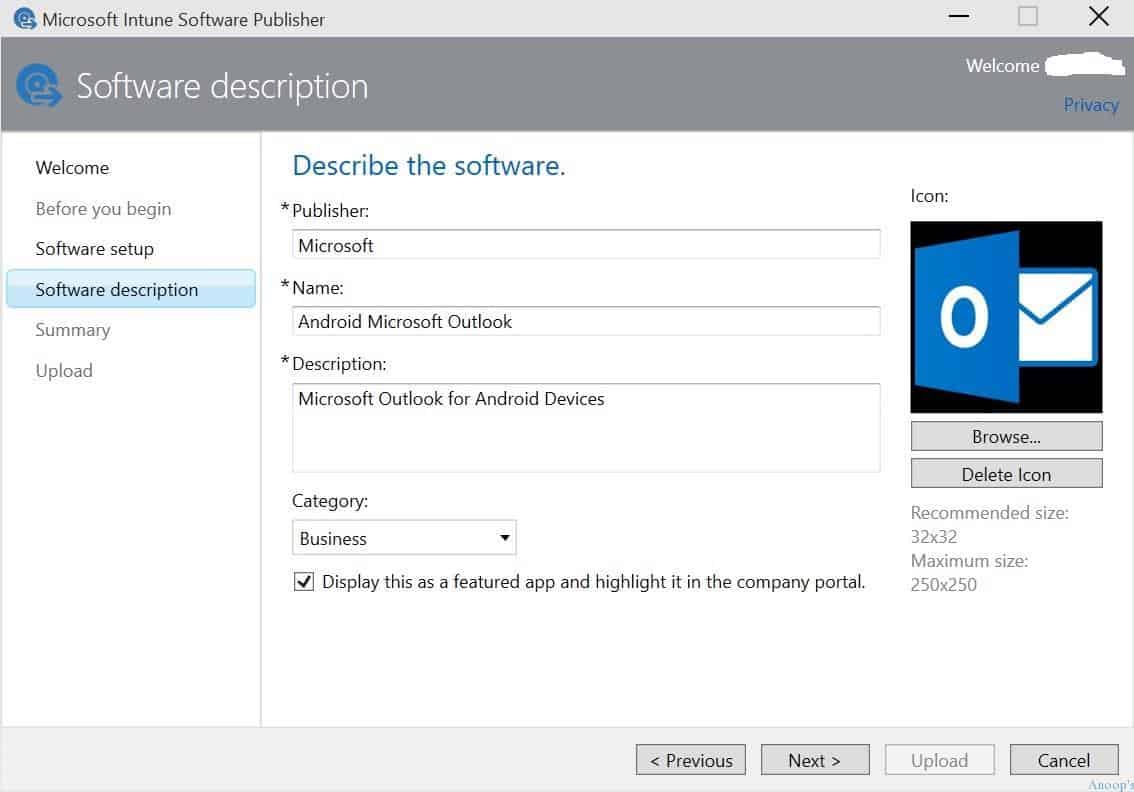Click in the Name field with Android Microsoft Outlook
This screenshot has width=1134, height=792.
coord(586,321)
